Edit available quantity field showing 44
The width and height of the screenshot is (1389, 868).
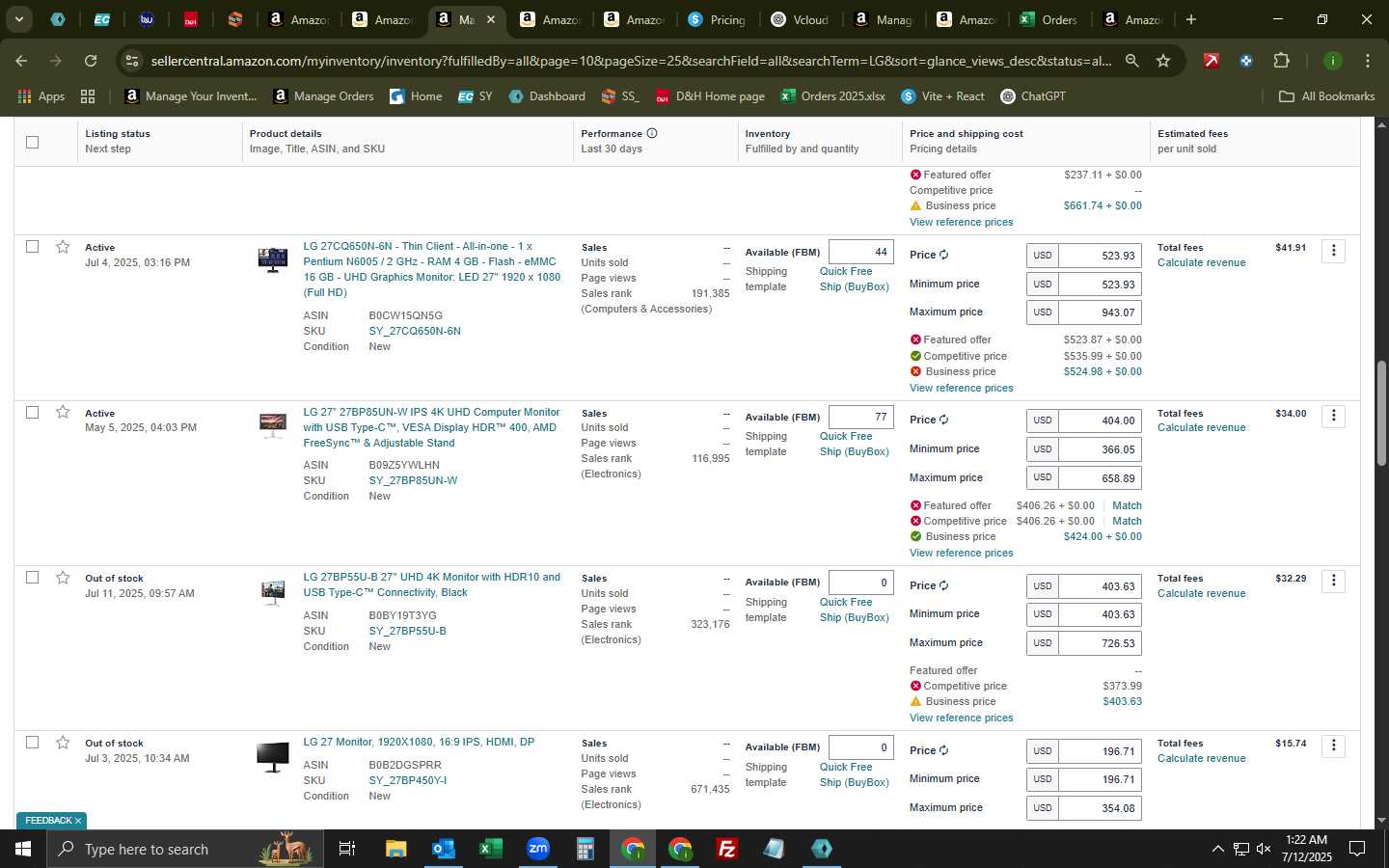pos(861,252)
